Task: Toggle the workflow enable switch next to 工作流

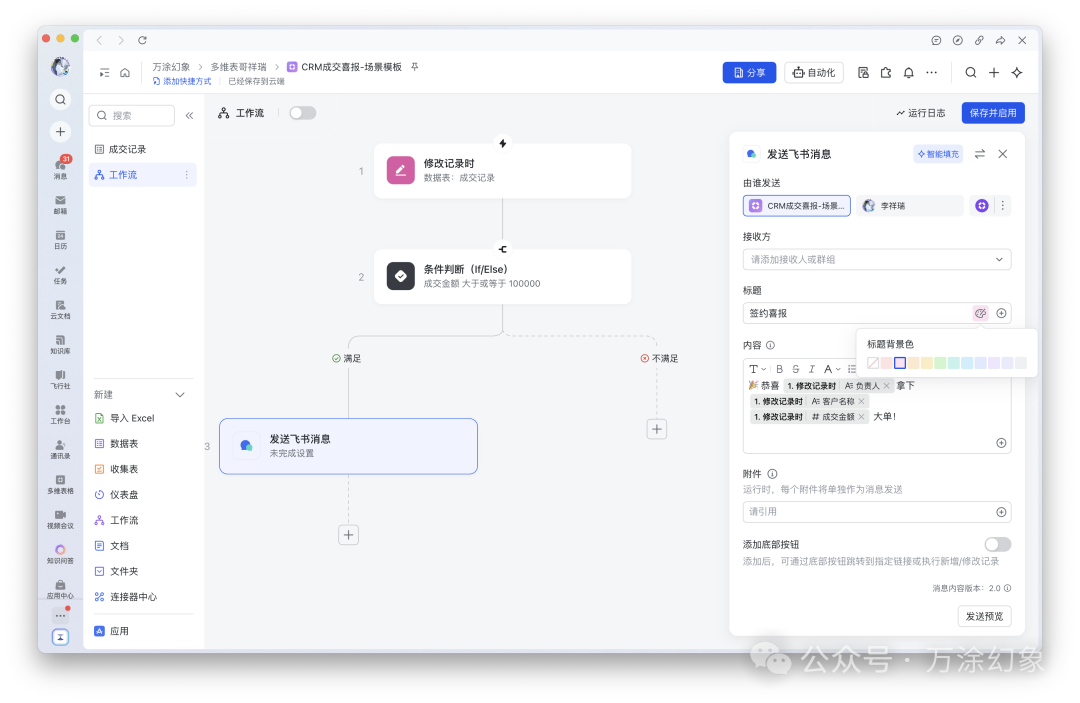Action: (x=303, y=113)
